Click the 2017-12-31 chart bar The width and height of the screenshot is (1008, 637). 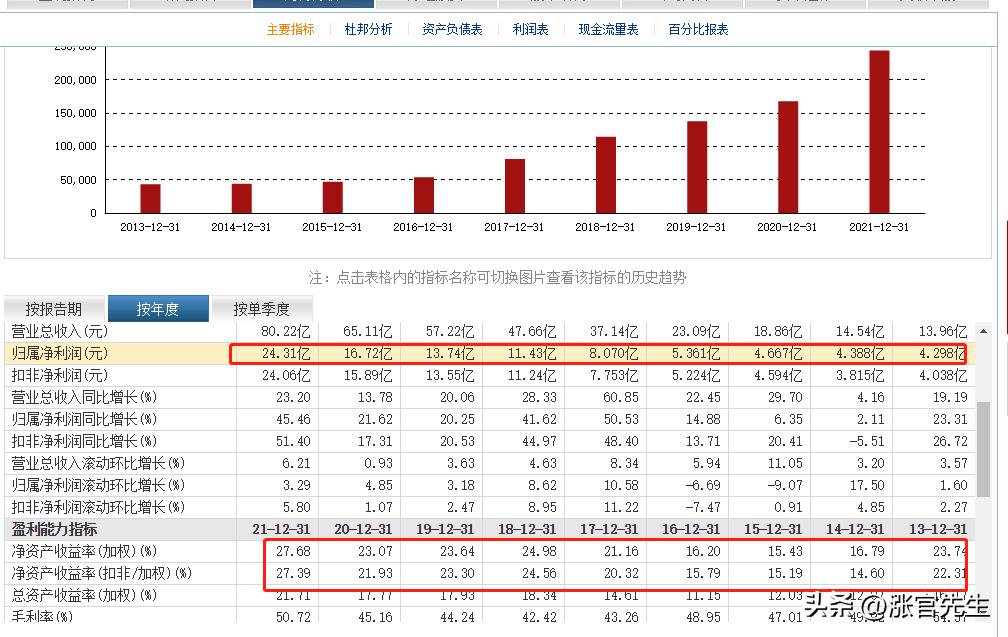point(515,186)
